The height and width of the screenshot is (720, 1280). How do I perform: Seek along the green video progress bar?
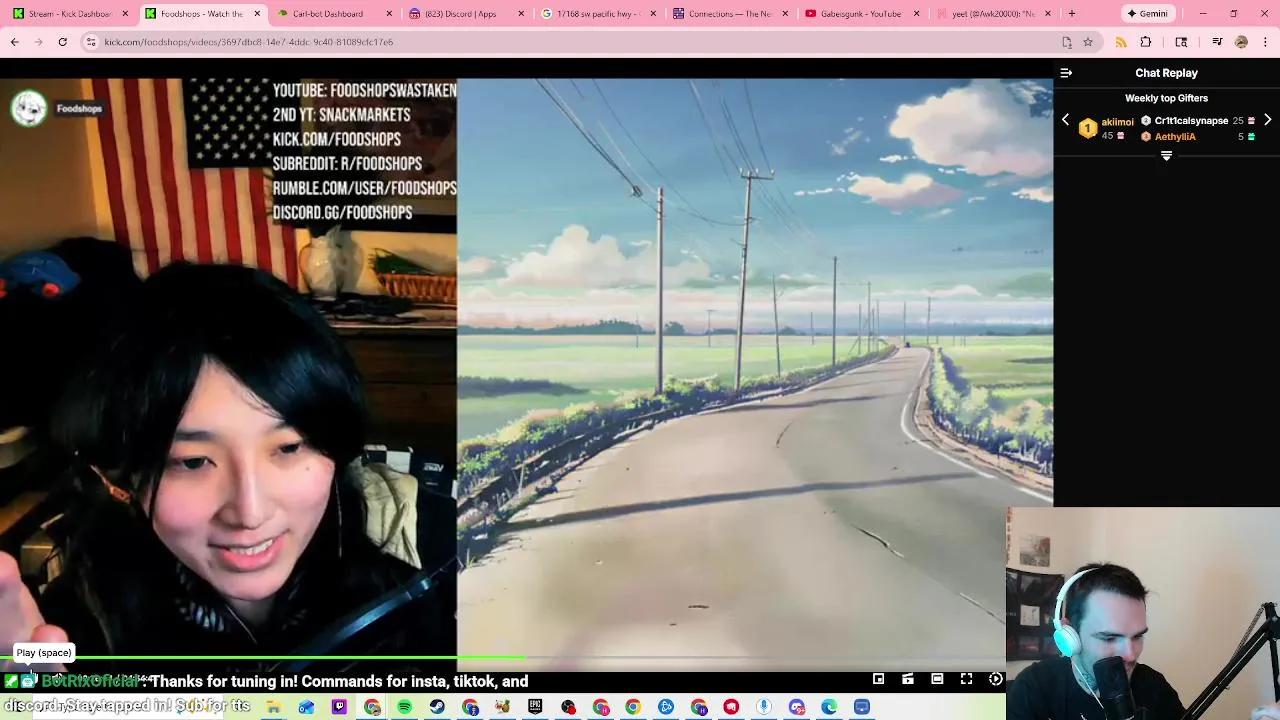503,658
